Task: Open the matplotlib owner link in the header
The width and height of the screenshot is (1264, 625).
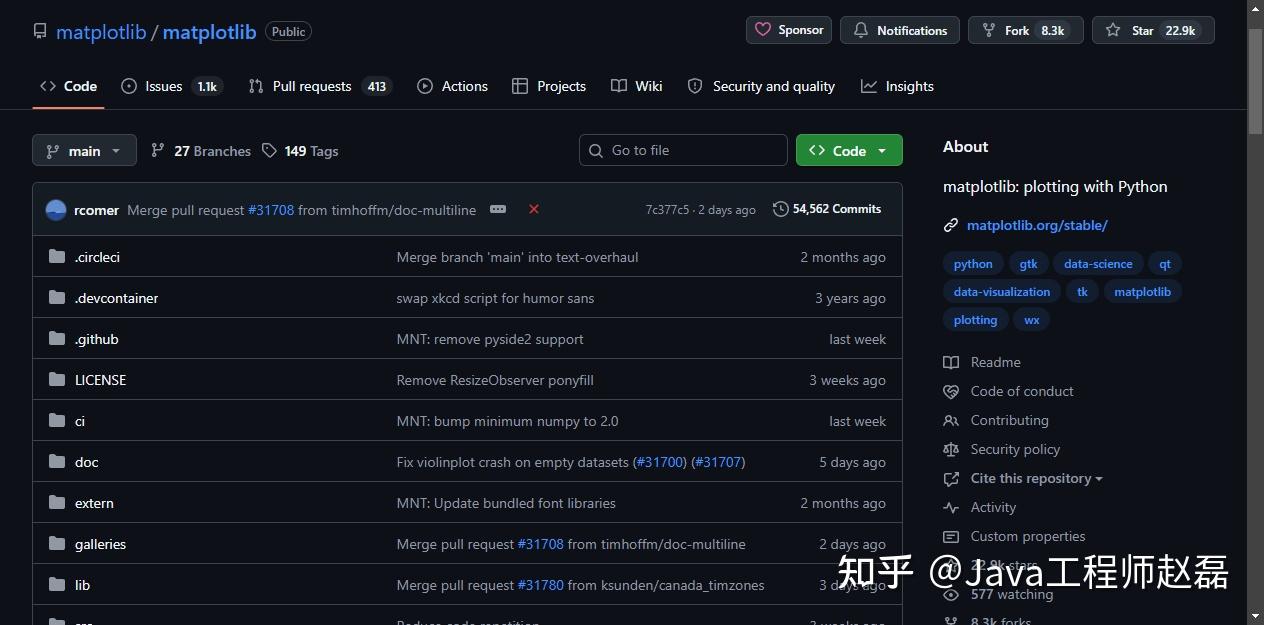Action: [x=101, y=32]
